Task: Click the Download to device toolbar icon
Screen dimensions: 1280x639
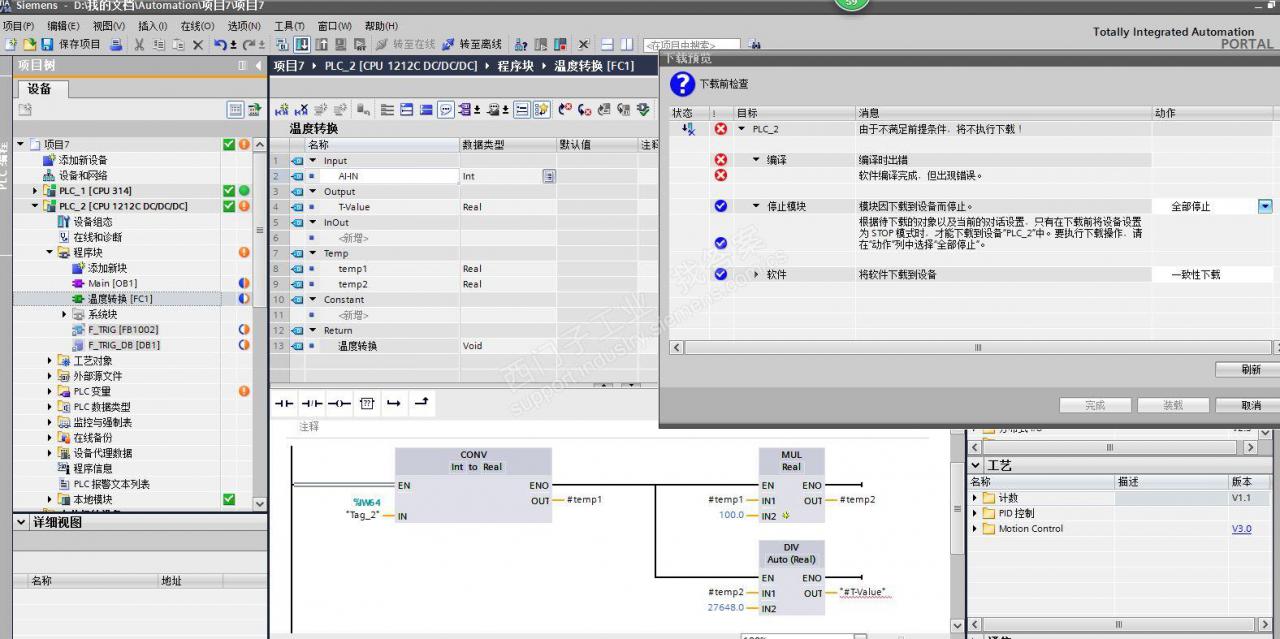Action: (302, 45)
